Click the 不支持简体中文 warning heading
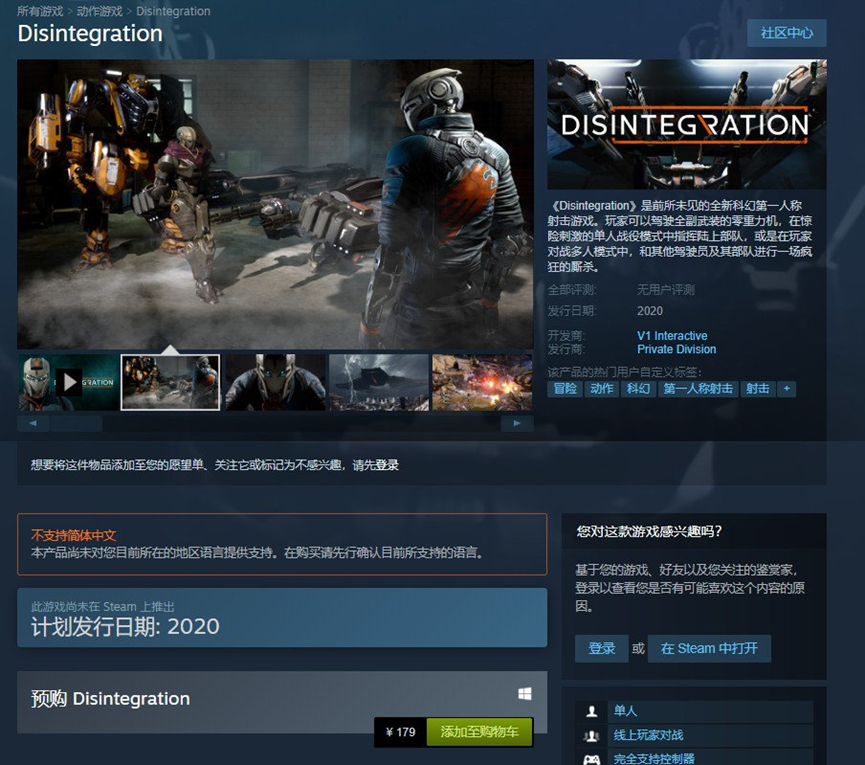865x765 pixels. click(x=73, y=535)
